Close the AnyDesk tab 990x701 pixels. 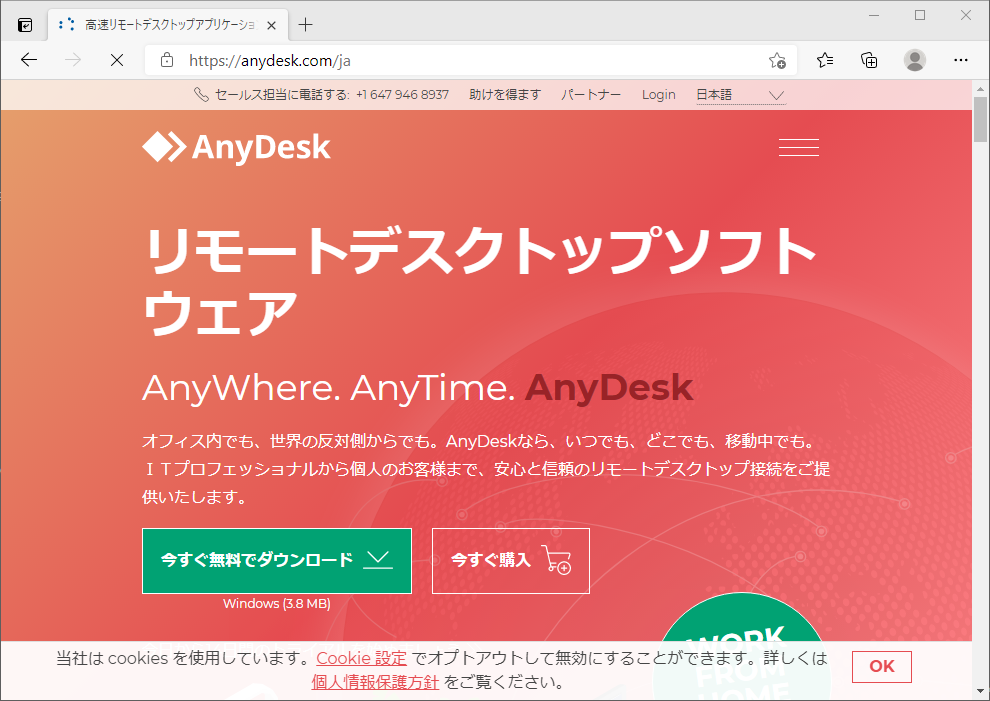[271, 25]
